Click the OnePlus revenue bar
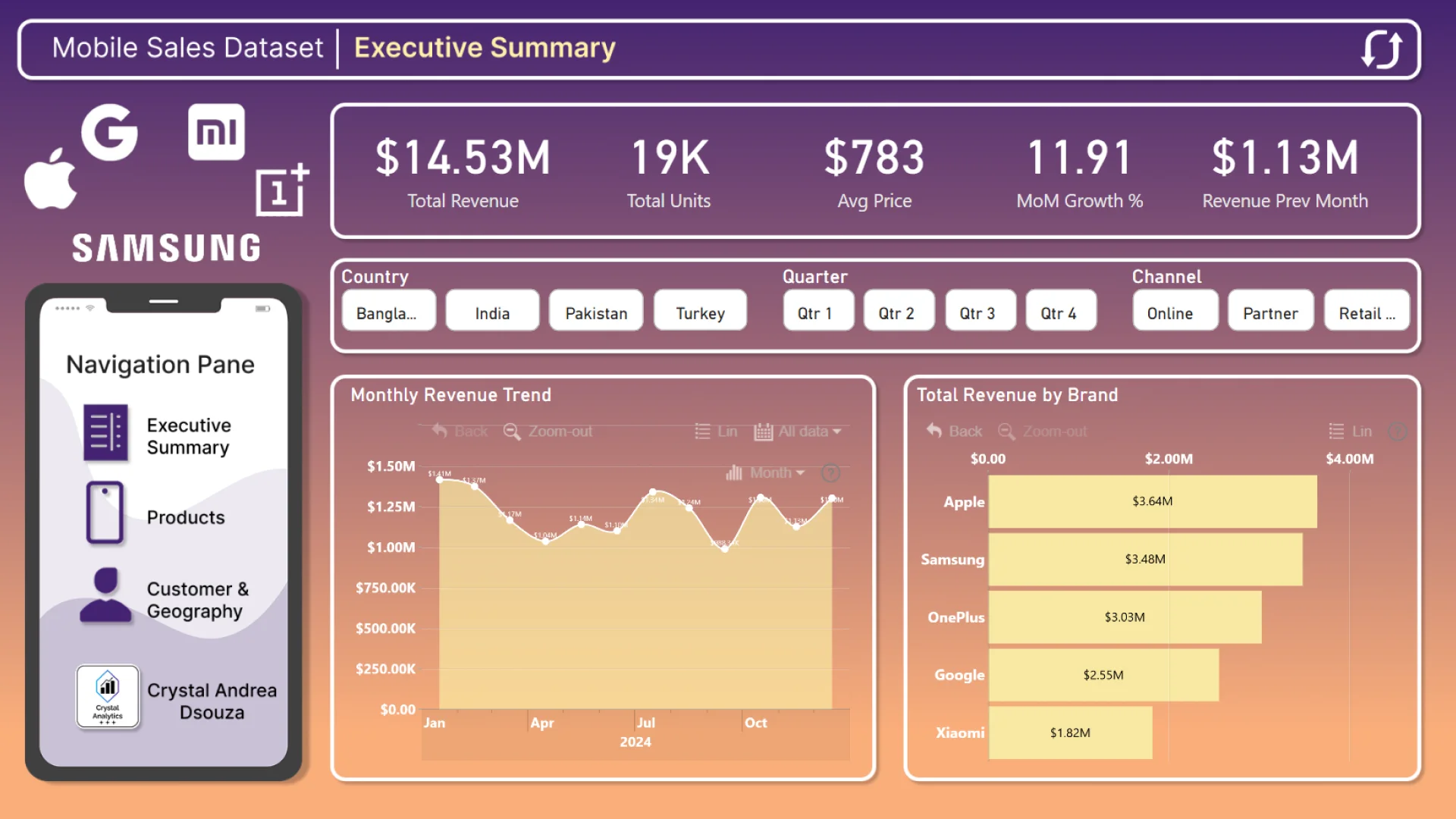The width and height of the screenshot is (1456, 819). 1125,617
